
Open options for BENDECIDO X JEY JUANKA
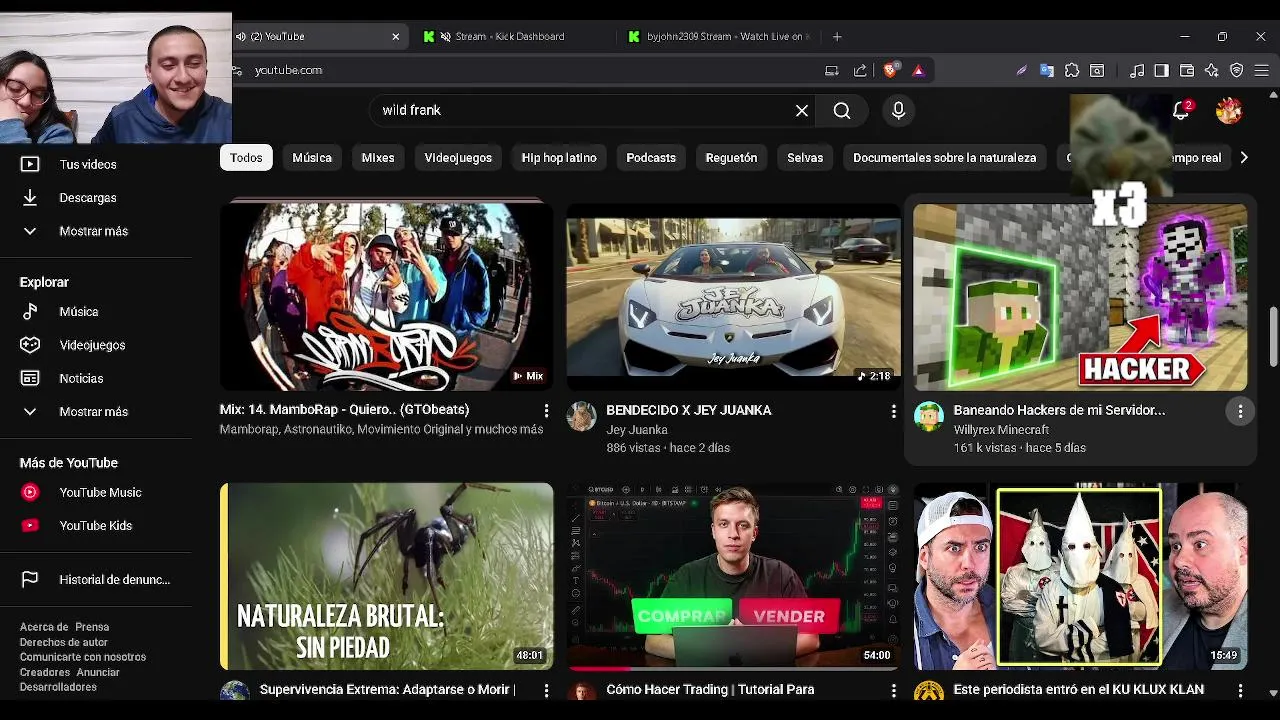click(893, 411)
